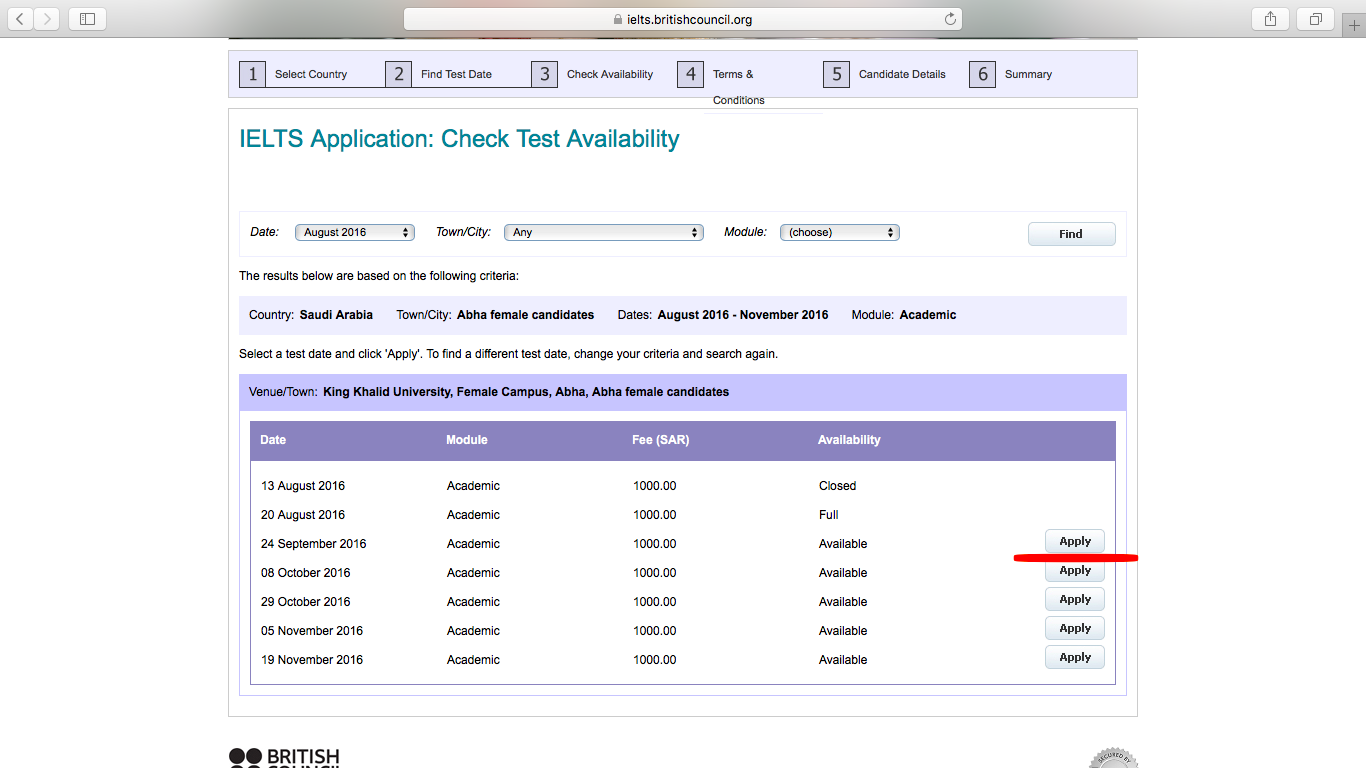
Task: Open the Module dropdown showing (choose)
Action: 840,232
